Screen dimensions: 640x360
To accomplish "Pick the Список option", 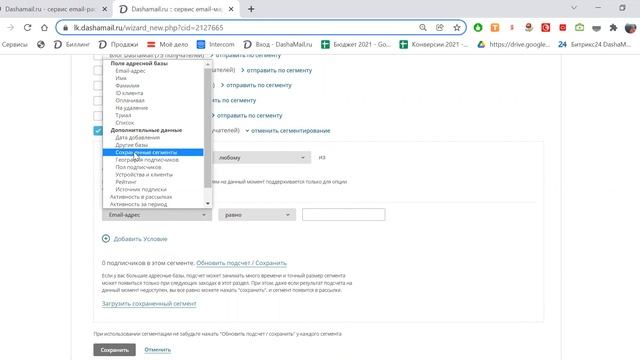I will point(124,122).
